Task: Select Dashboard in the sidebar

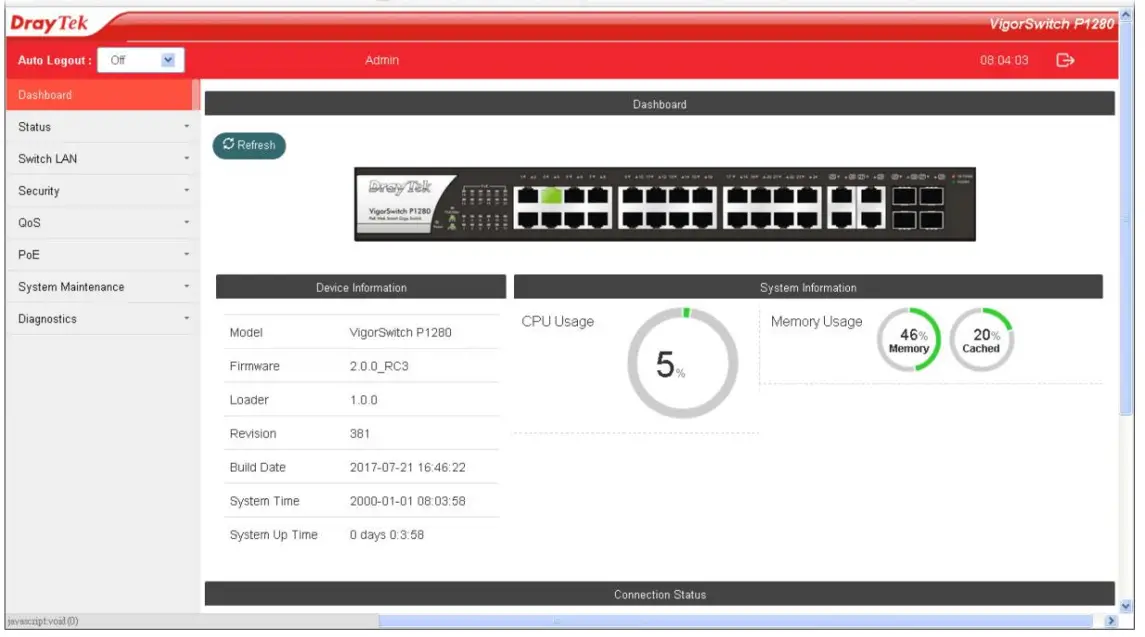Action: point(102,95)
